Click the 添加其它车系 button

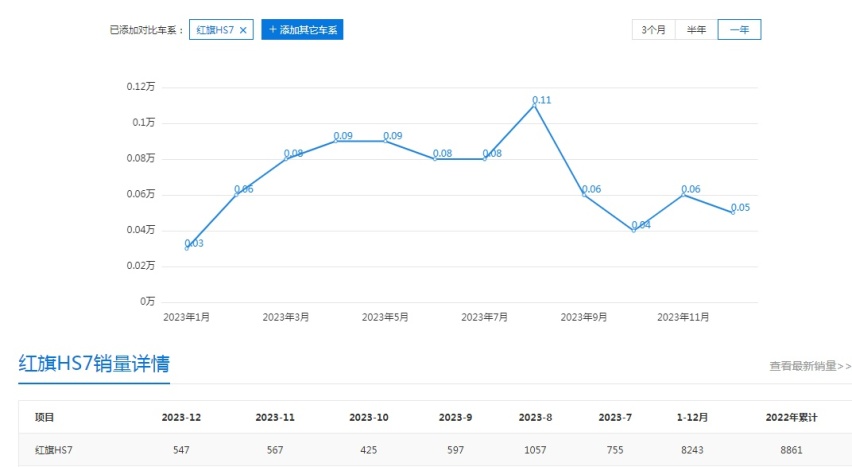pyautogui.click(x=302, y=30)
